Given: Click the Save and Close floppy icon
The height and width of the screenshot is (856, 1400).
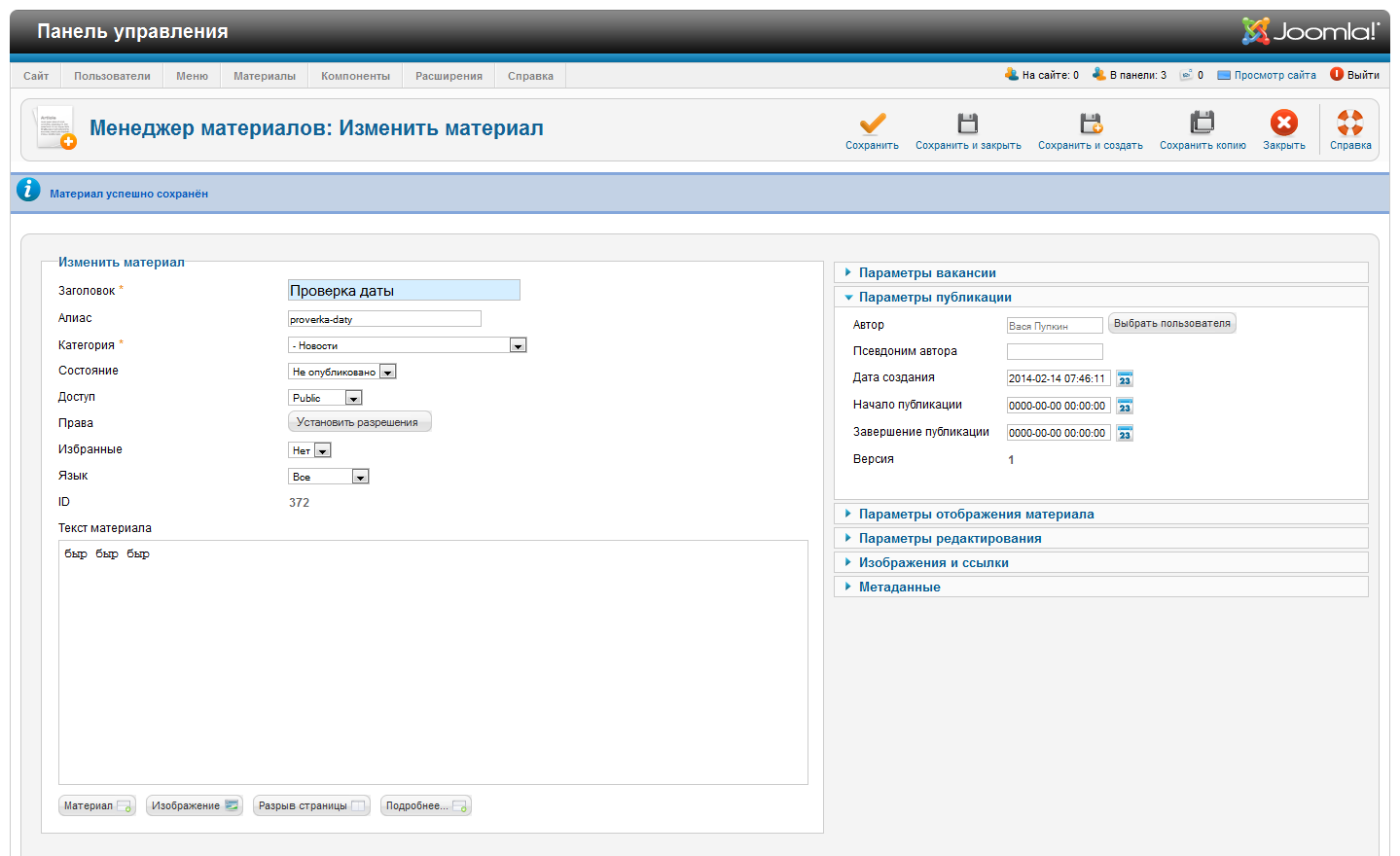Looking at the screenshot, I should (967, 124).
